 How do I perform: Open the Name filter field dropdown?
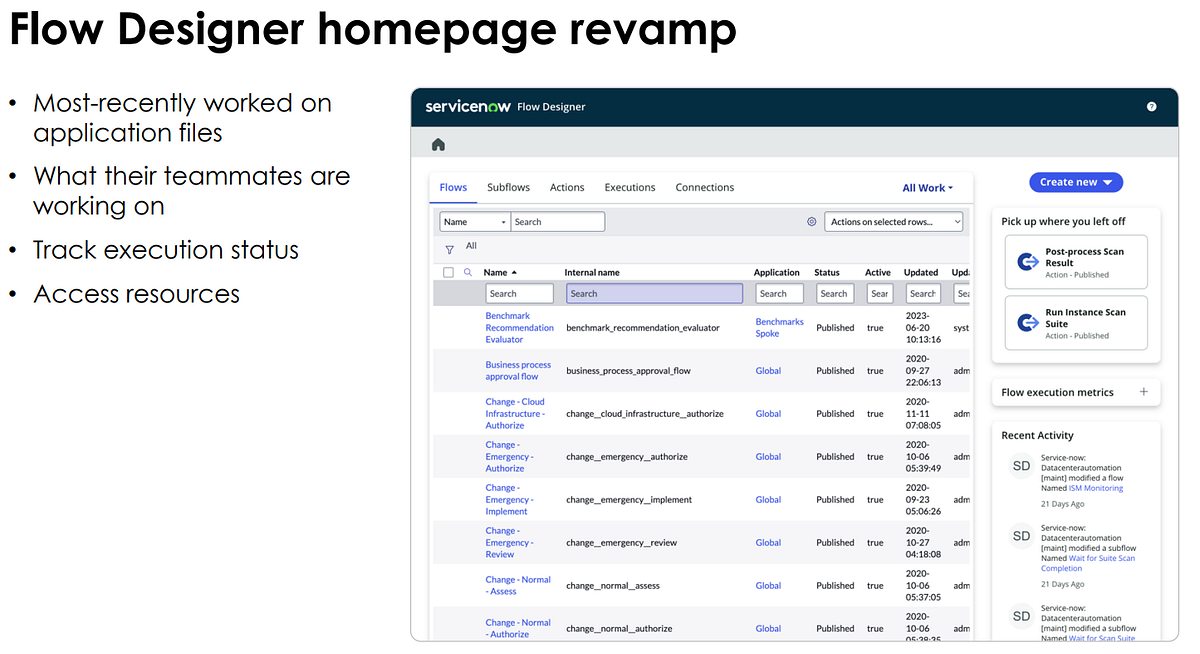click(474, 221)
